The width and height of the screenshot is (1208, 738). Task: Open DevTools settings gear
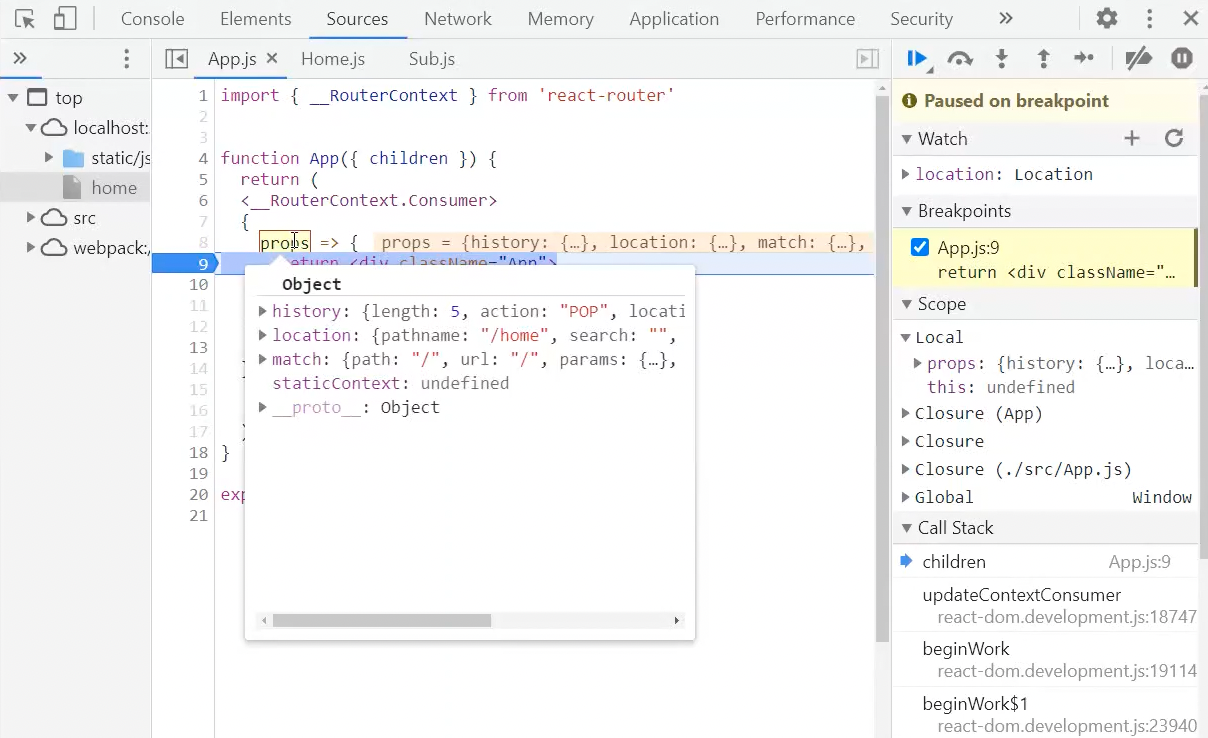pos(1107,19)
